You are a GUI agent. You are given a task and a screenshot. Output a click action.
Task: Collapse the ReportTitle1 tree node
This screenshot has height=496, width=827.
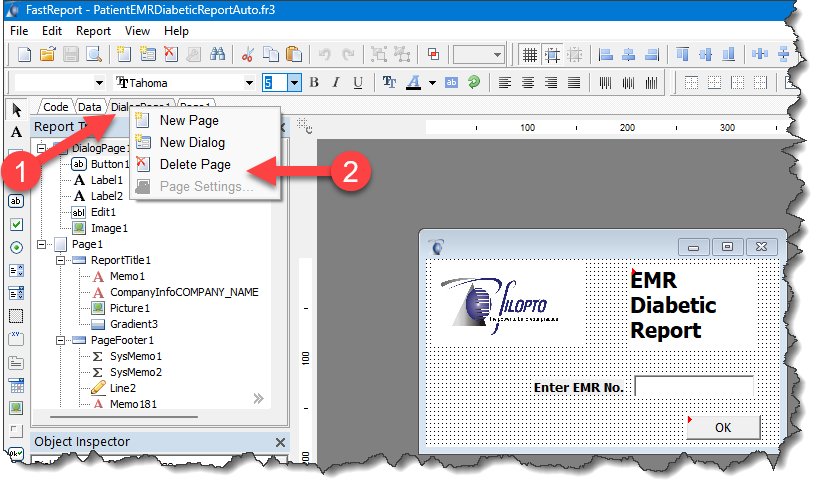pyautogui.click(x=61, y=260)
